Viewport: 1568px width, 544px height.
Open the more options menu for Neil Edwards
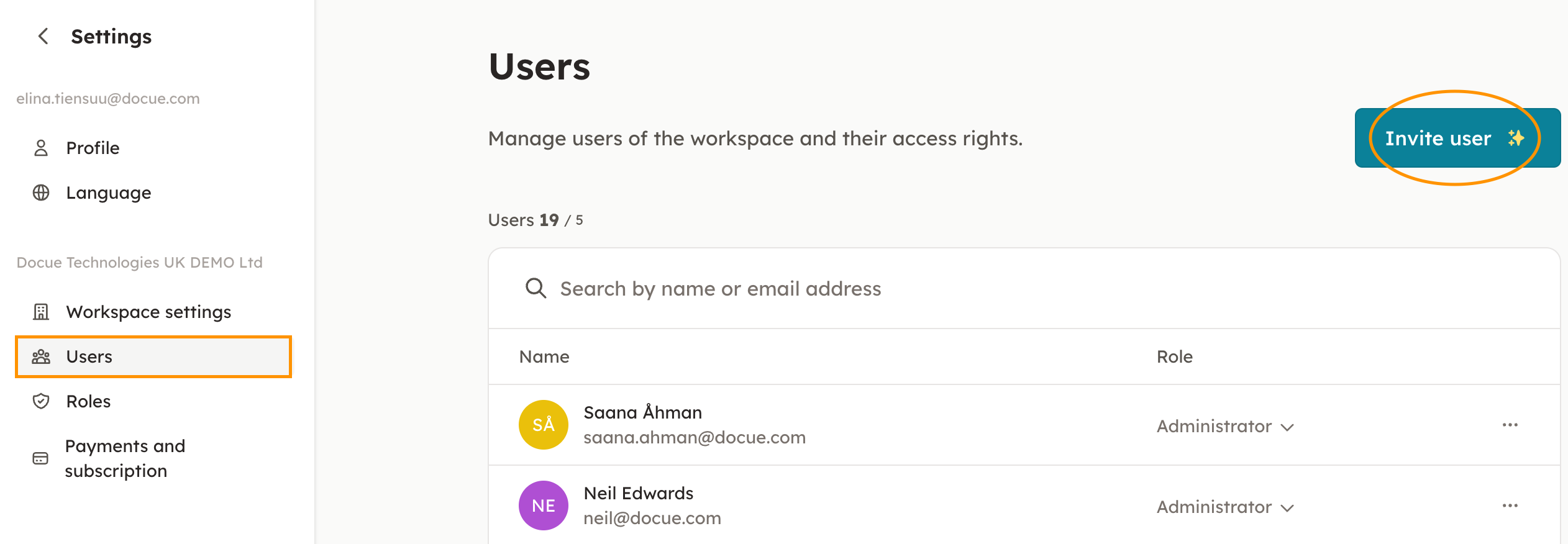point(1510,505)
